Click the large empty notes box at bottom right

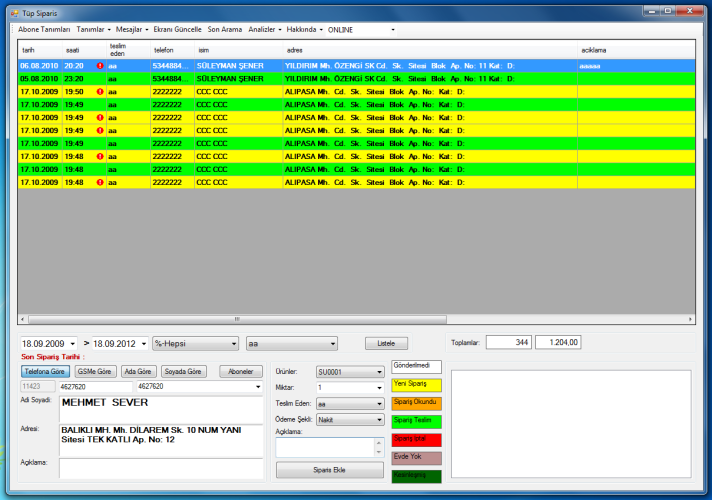tap(571, 424)
